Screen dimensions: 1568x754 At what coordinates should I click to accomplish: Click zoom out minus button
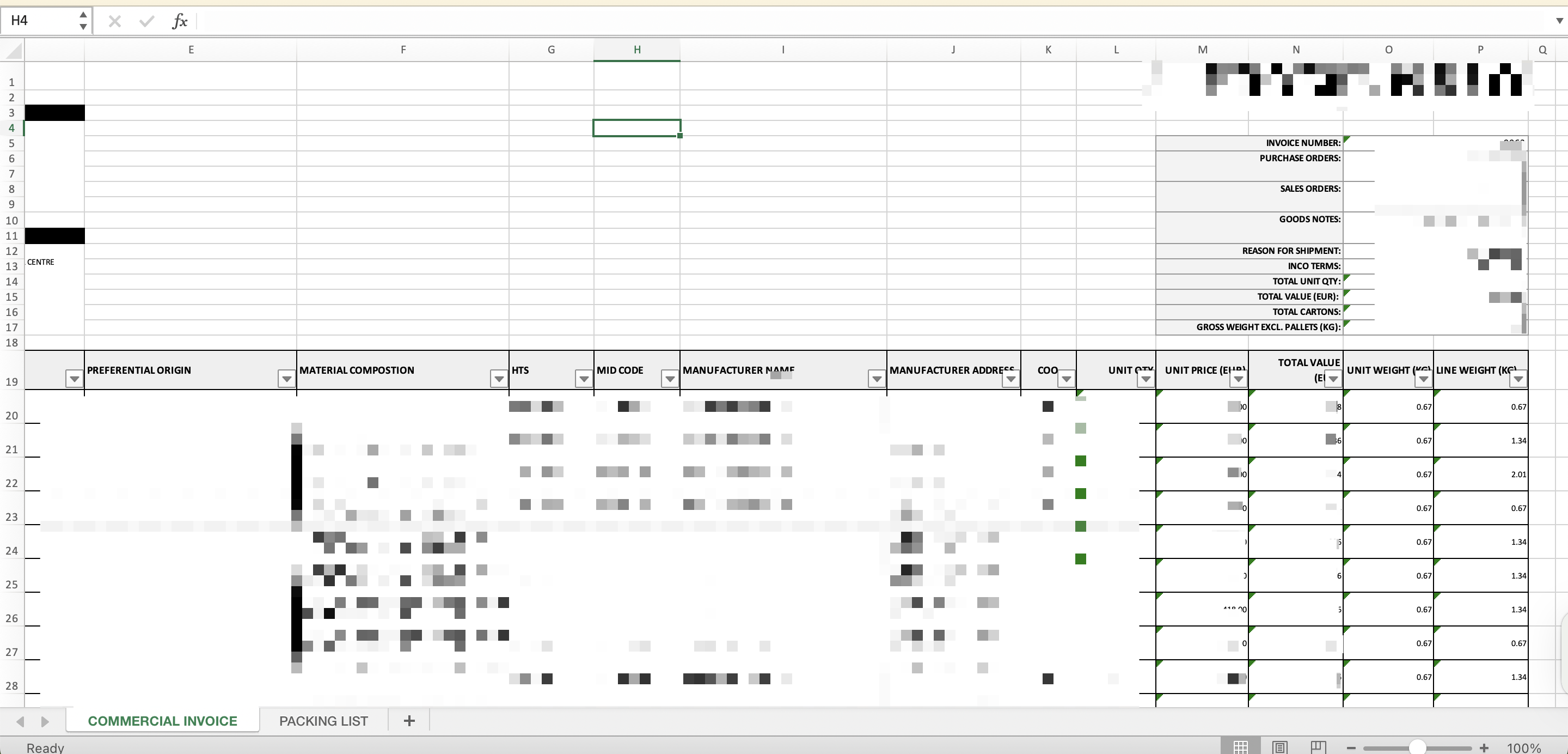coord(1351,747)
